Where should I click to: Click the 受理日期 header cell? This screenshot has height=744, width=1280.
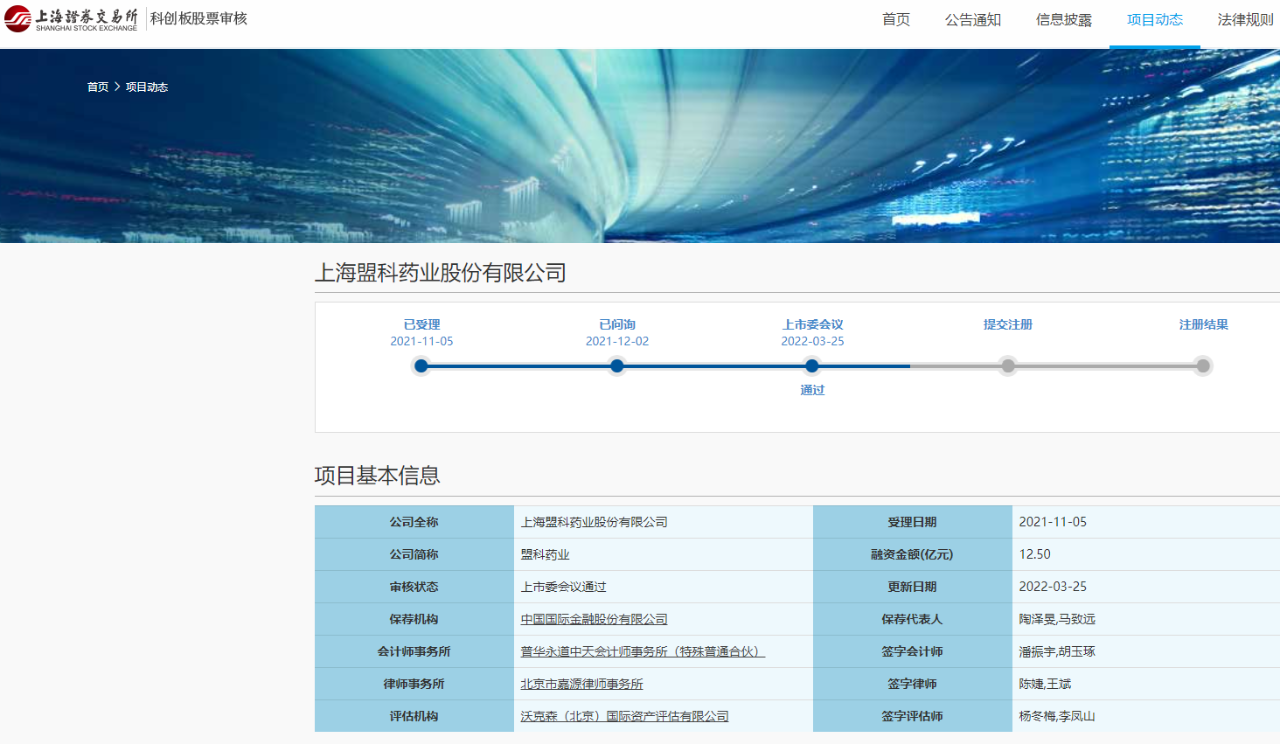pos(912,522)
